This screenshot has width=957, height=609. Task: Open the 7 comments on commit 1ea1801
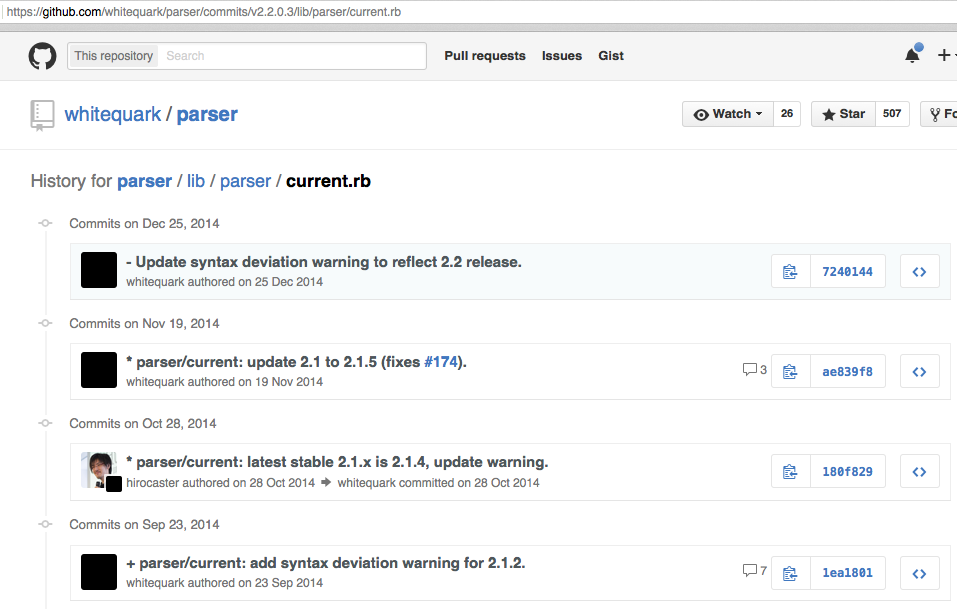click(754, 571)
